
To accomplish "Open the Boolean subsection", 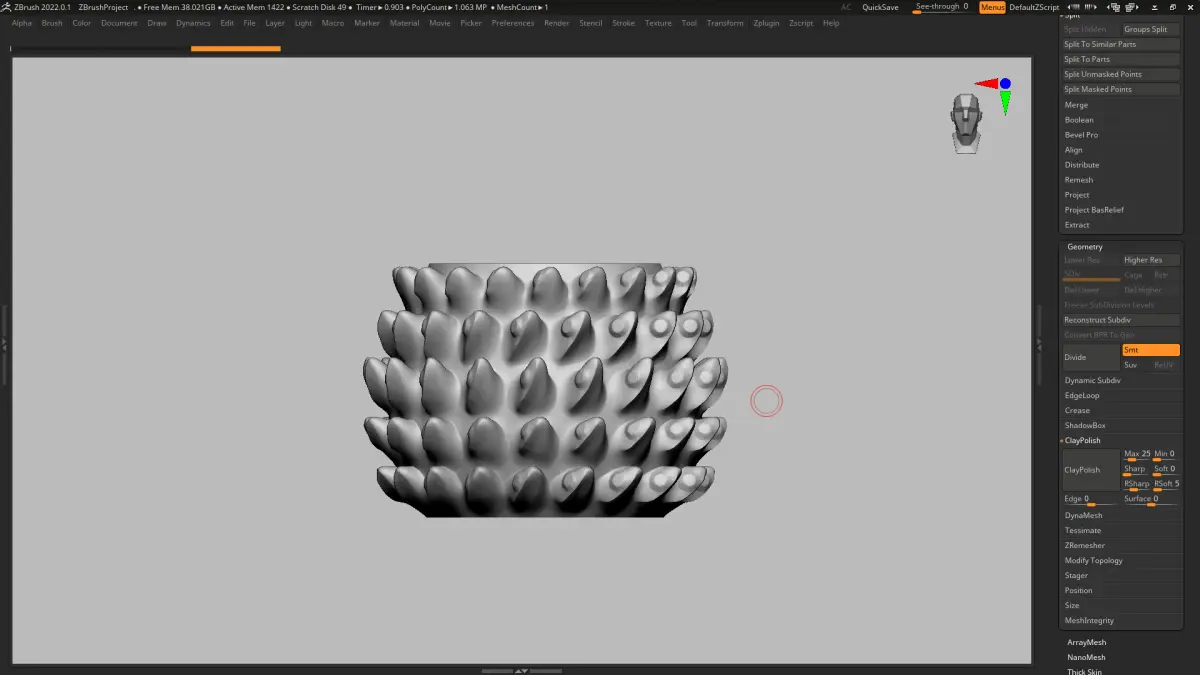I will click(x=1079, y=120).
